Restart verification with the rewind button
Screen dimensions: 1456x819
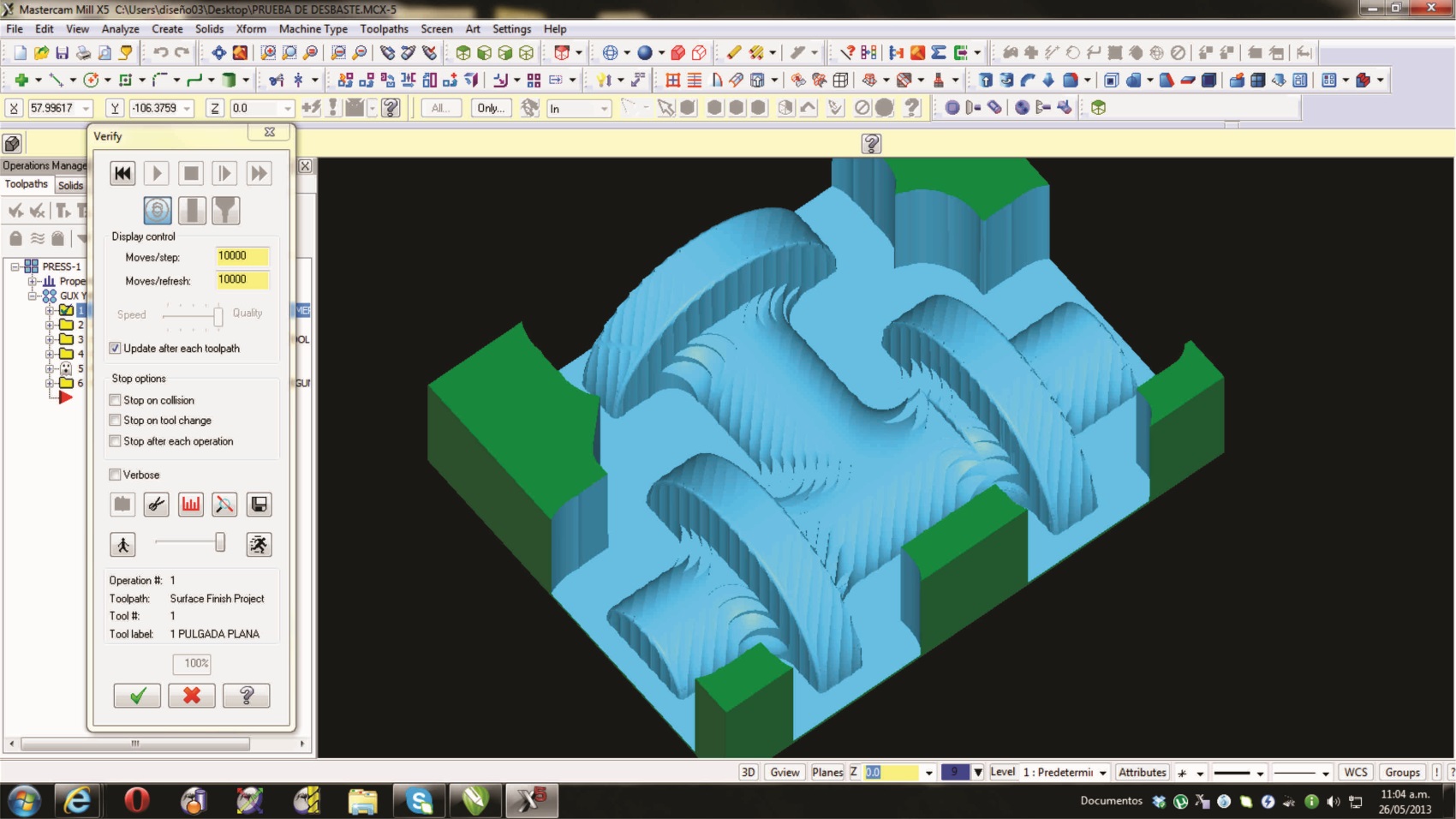(x=122, y=173)
